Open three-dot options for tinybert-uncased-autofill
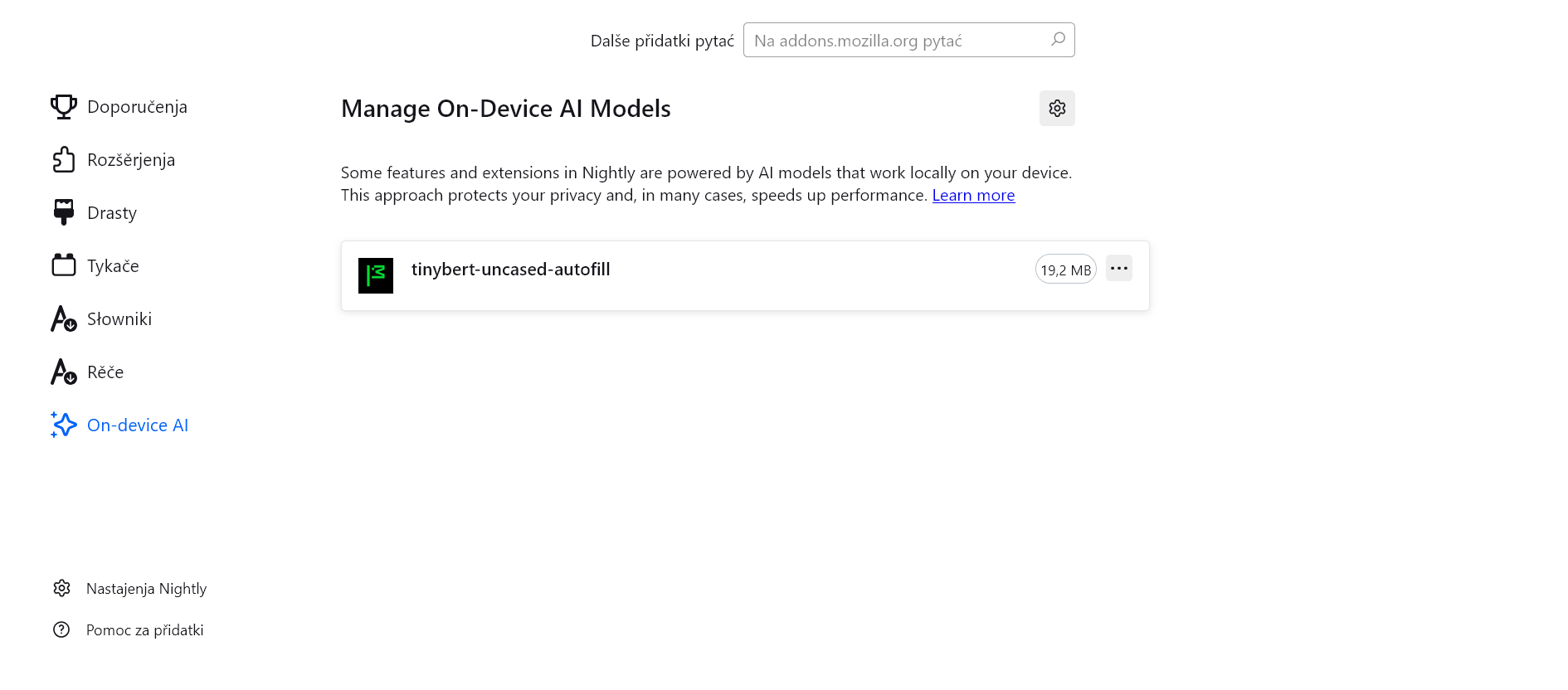Image resolution: width=1568 pixels, height=690 pixels. point(1118,268)
